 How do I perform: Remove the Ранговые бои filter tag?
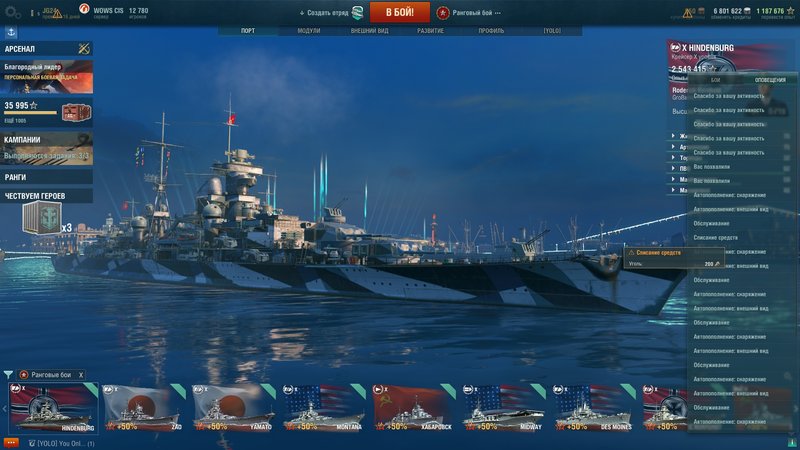pos(81,375)
